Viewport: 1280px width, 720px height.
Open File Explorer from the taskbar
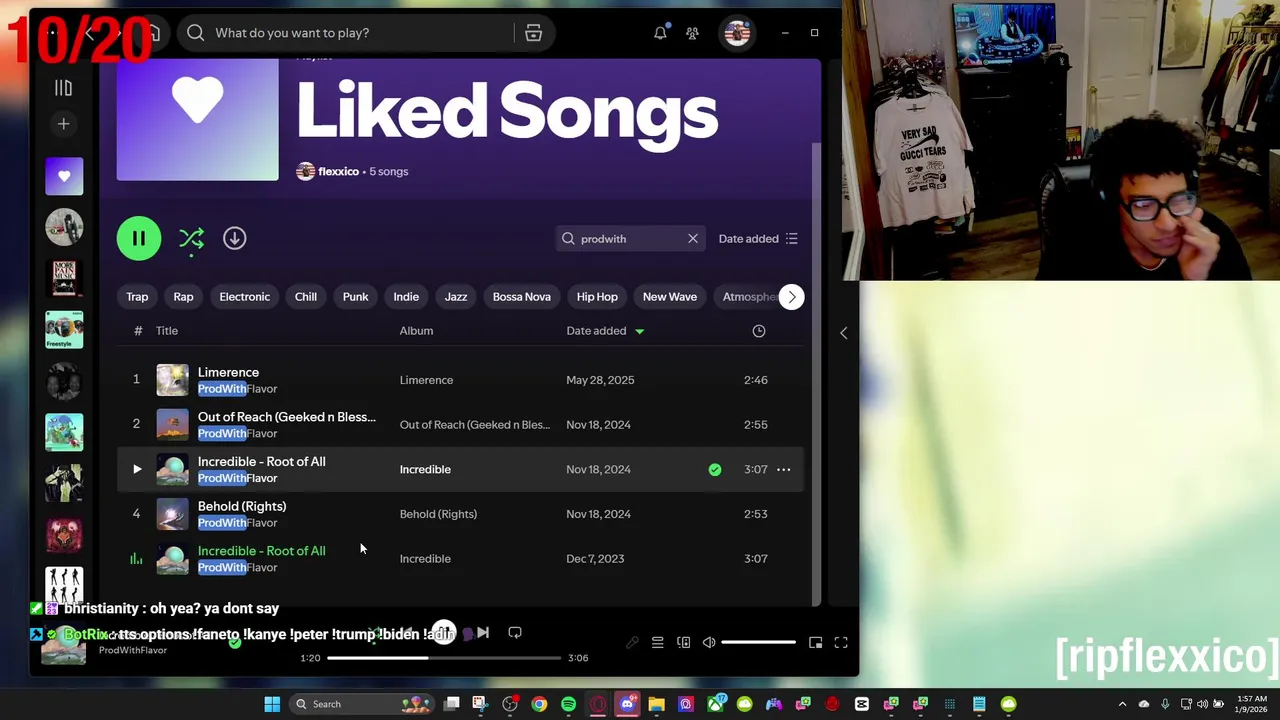(656, 704)
